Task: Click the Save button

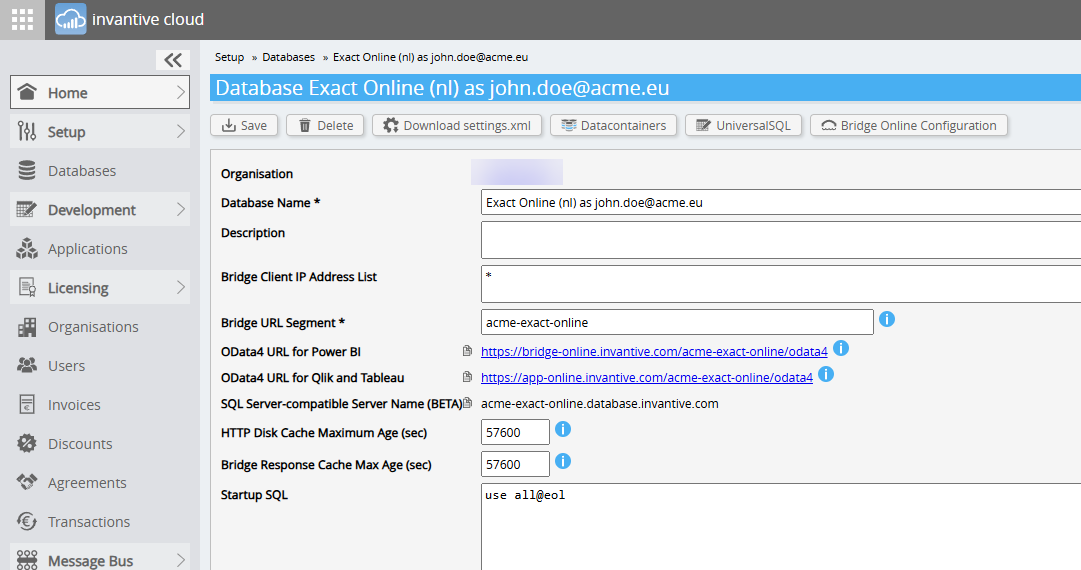Action: coord(244,125)
